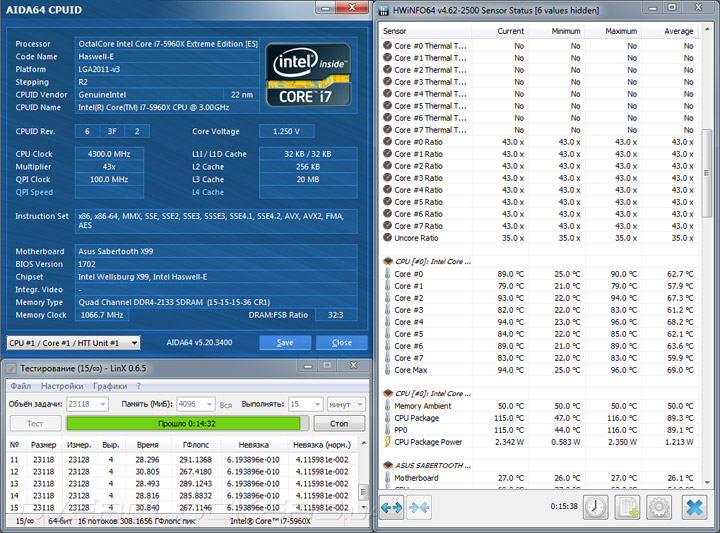Click HWiNFO Core #6 temperature thermometer icon

click(x=388, y=346)
